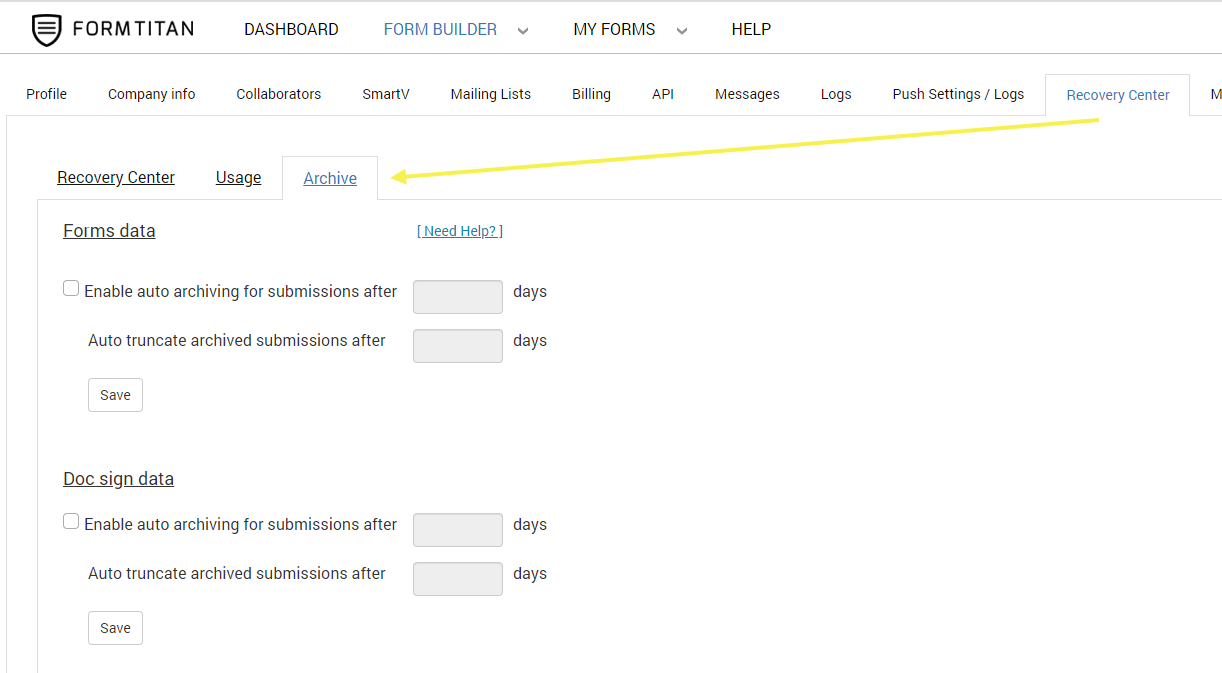The image size is (1222, 673).
Task: Switch to the Usage sub-tab
Action: pyautogui.click(x=238, y=178)
